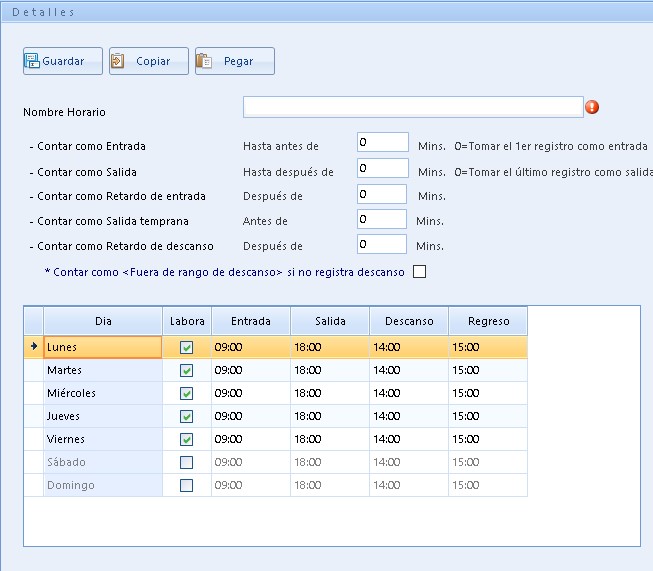Click the Entrada column header
653x571 pixels.
click(x=251, y=321)
